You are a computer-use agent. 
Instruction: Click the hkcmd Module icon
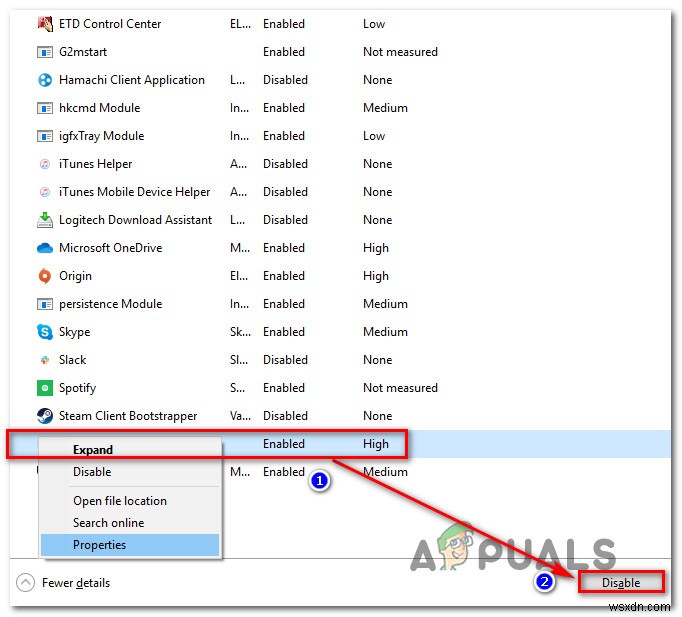[45, 108]
